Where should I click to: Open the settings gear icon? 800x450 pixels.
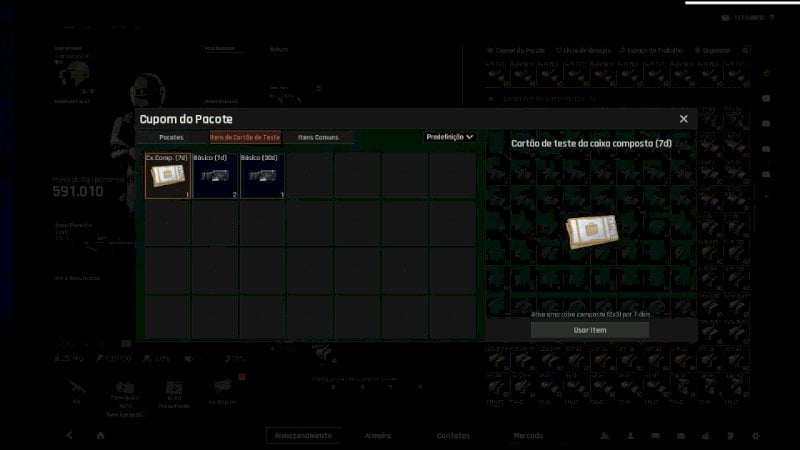[756, 436]
